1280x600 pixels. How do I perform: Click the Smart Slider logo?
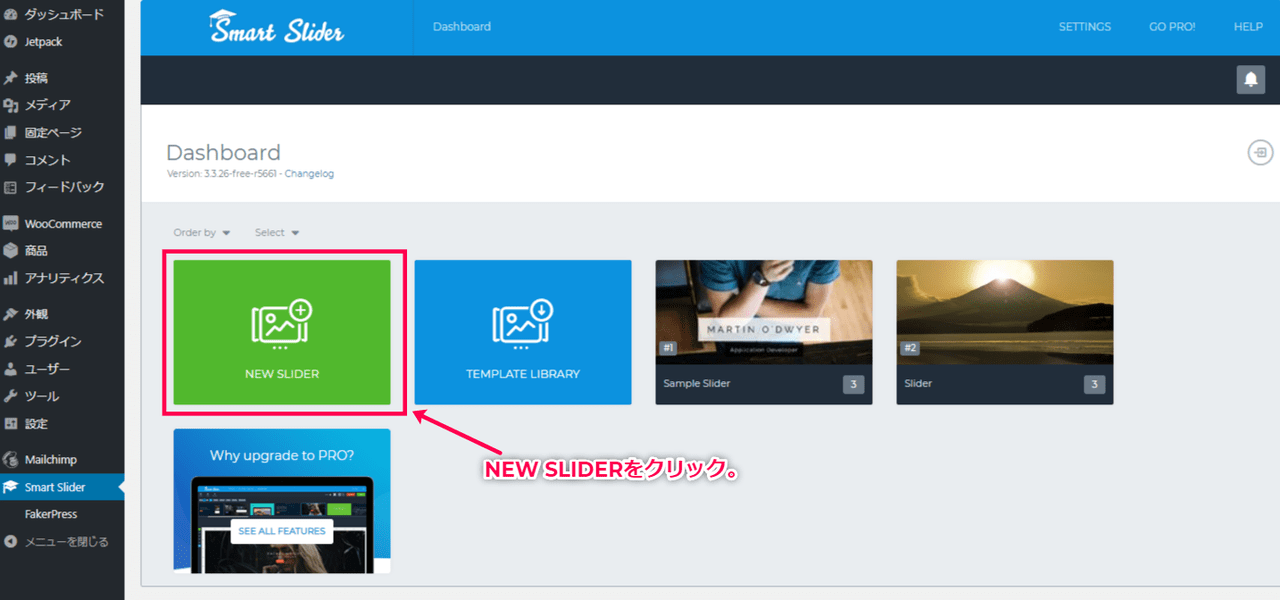(x=277, y=28)
